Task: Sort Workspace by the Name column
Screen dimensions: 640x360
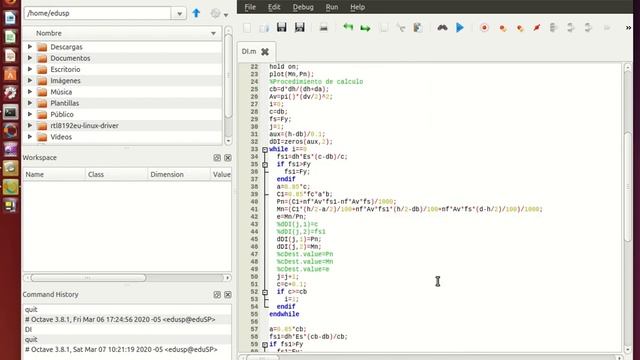Action: pos(54,174)
